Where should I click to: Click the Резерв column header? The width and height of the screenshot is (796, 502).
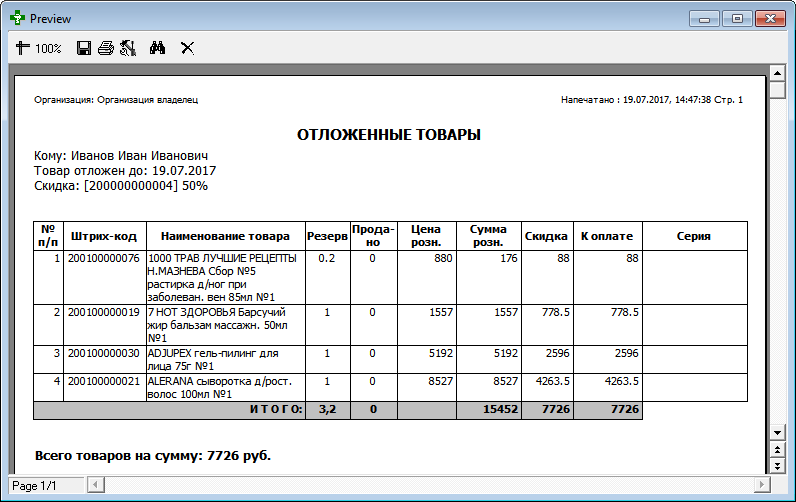click(327, 236)
